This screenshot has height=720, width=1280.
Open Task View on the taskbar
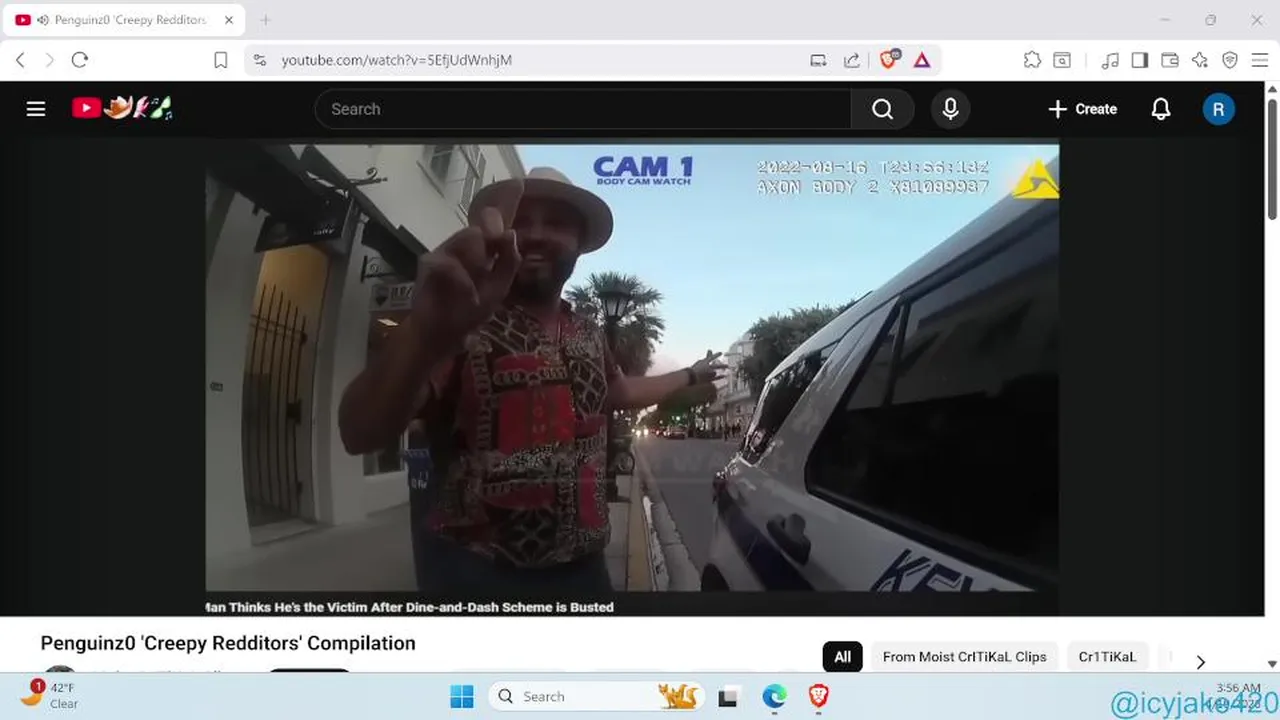[728, 696]
